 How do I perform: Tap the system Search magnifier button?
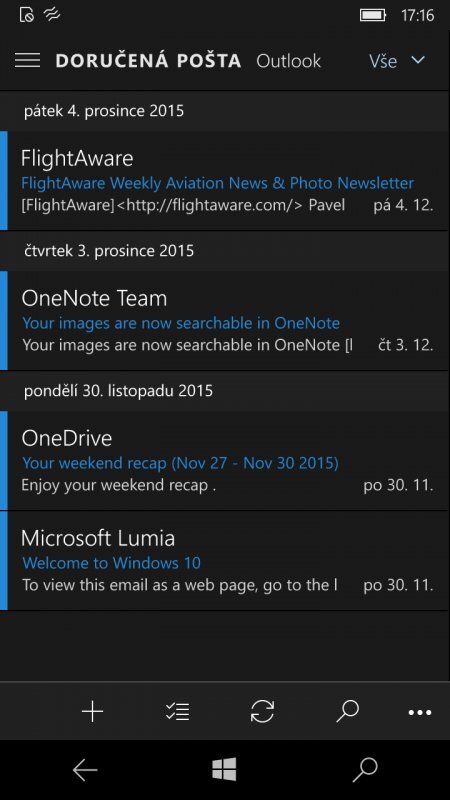(364, 769)
